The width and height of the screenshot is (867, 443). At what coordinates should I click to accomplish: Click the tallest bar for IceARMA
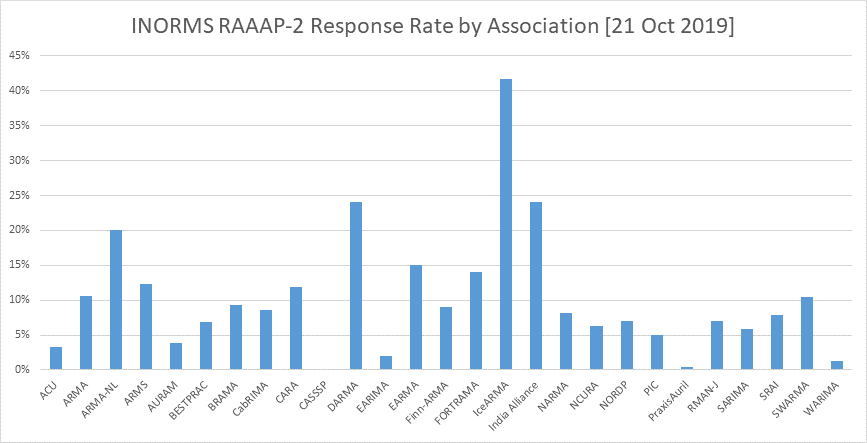pyautogui.click(x=506, y=224)
